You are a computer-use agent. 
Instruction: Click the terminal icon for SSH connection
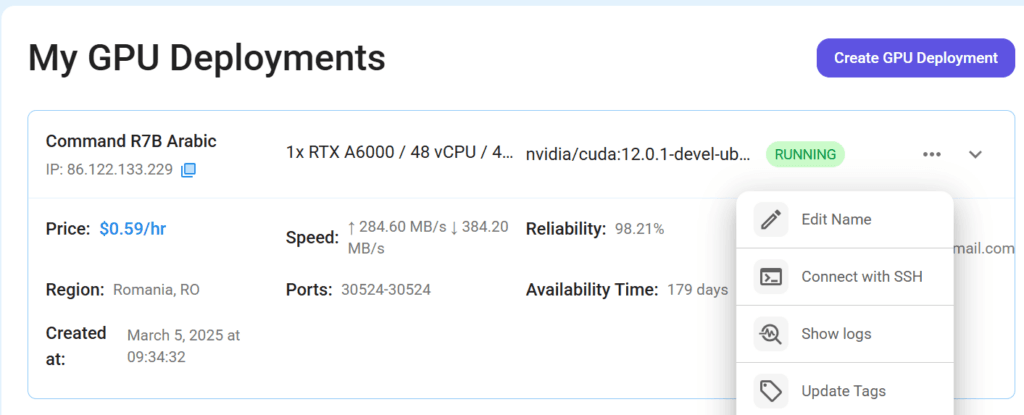(x=771, y=277)
